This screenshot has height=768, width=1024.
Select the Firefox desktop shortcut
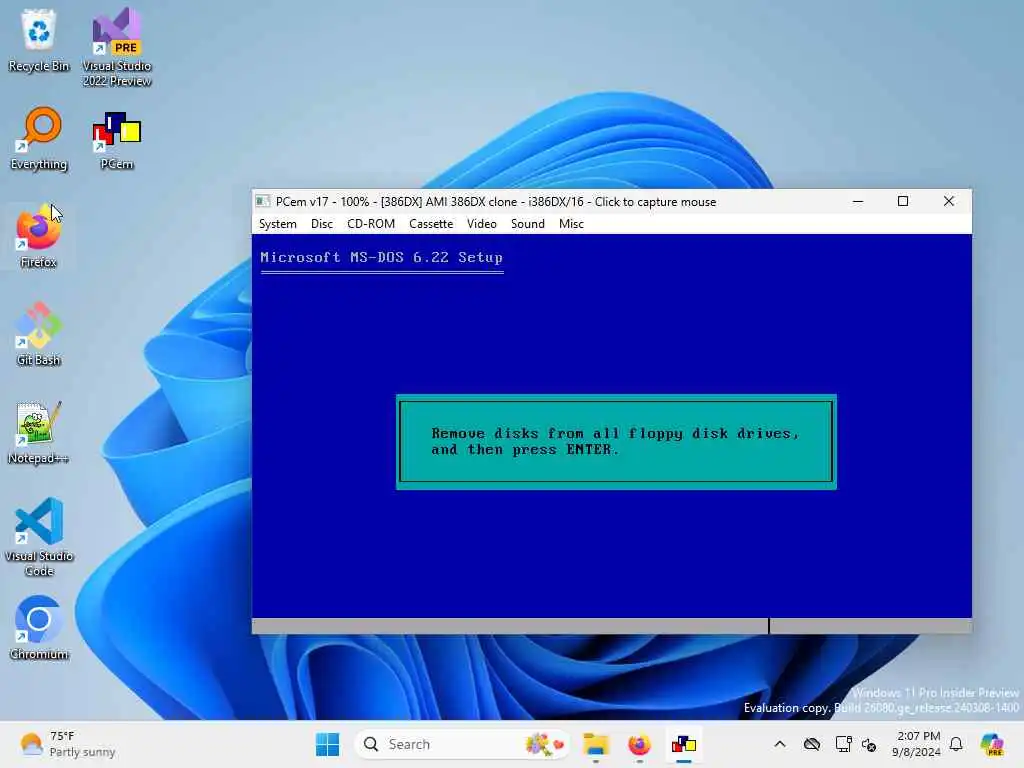(x=39, y=237)
